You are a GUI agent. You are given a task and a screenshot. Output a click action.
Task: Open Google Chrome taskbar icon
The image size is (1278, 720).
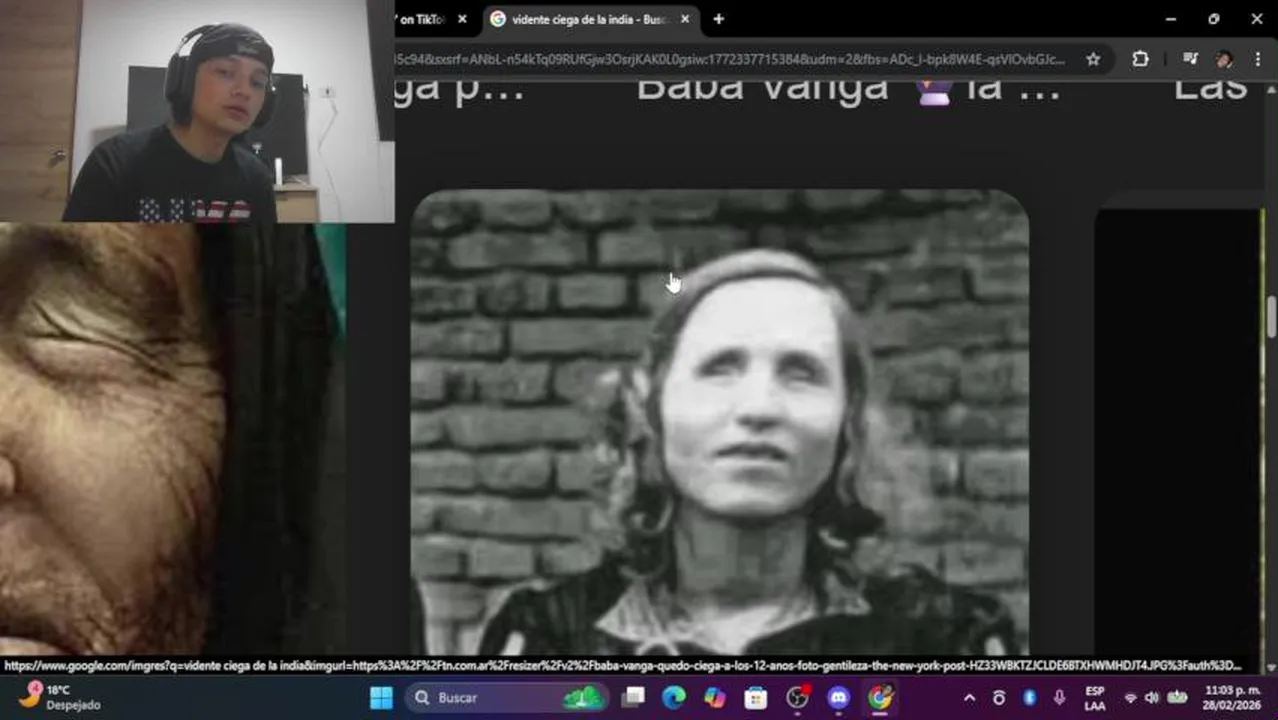coord(879,697)
